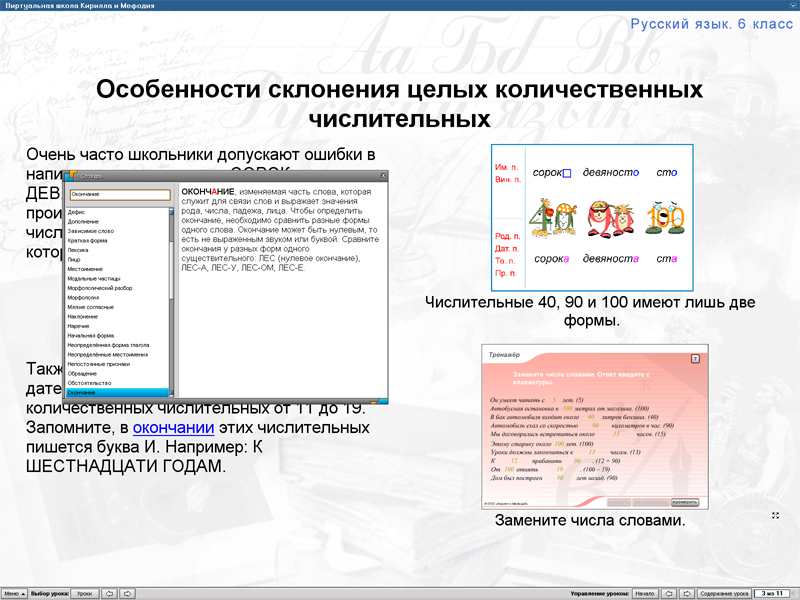800x600 pixels.
Task: Click the back arrow beside Начало button
Action: [669, 592]
